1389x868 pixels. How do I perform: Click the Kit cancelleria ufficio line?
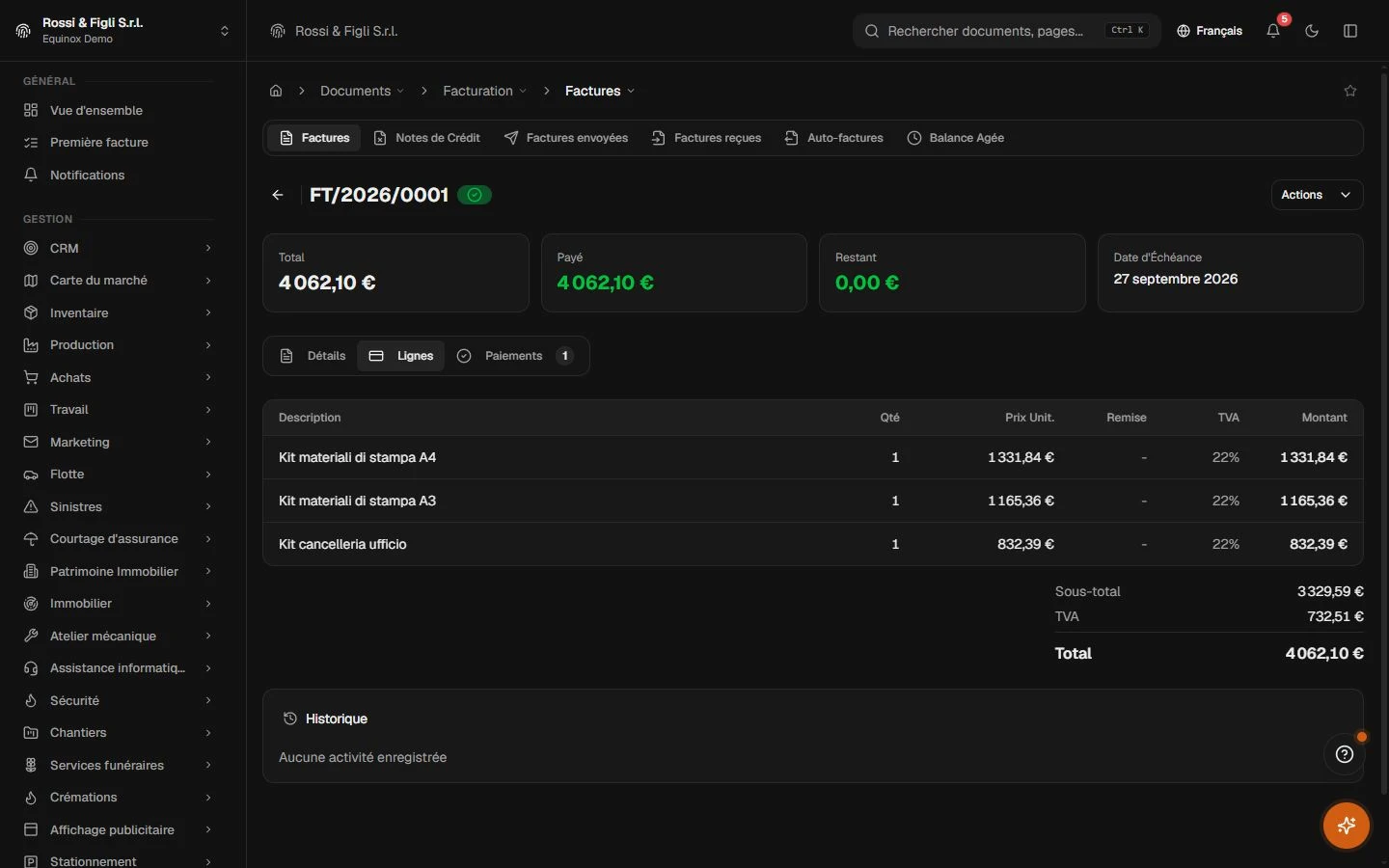point(812,544)
